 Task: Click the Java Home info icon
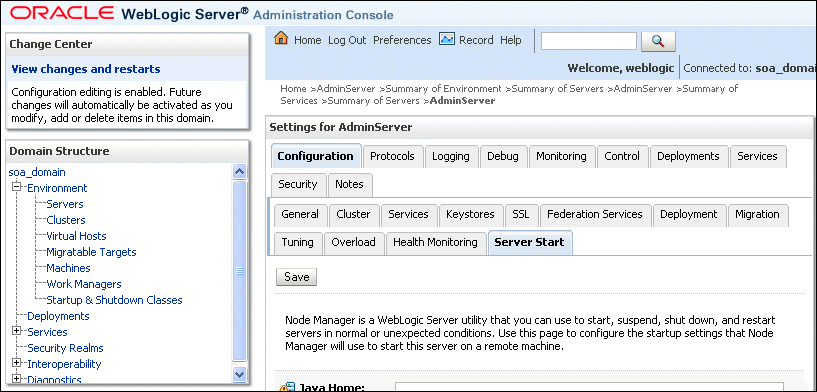[x=288, y=388]
